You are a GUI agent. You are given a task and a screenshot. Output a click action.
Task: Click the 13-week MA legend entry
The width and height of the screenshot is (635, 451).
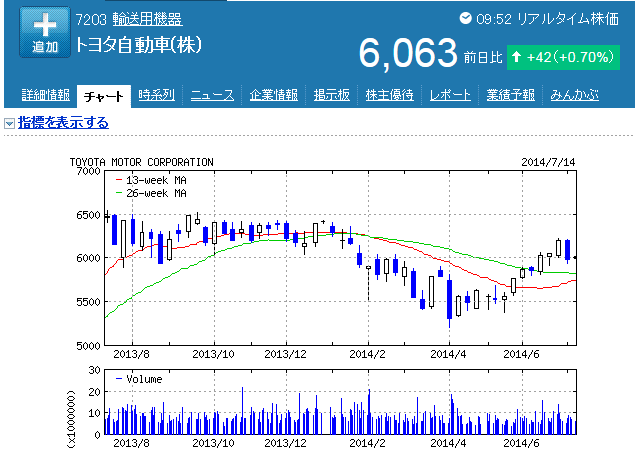[151, 180]
